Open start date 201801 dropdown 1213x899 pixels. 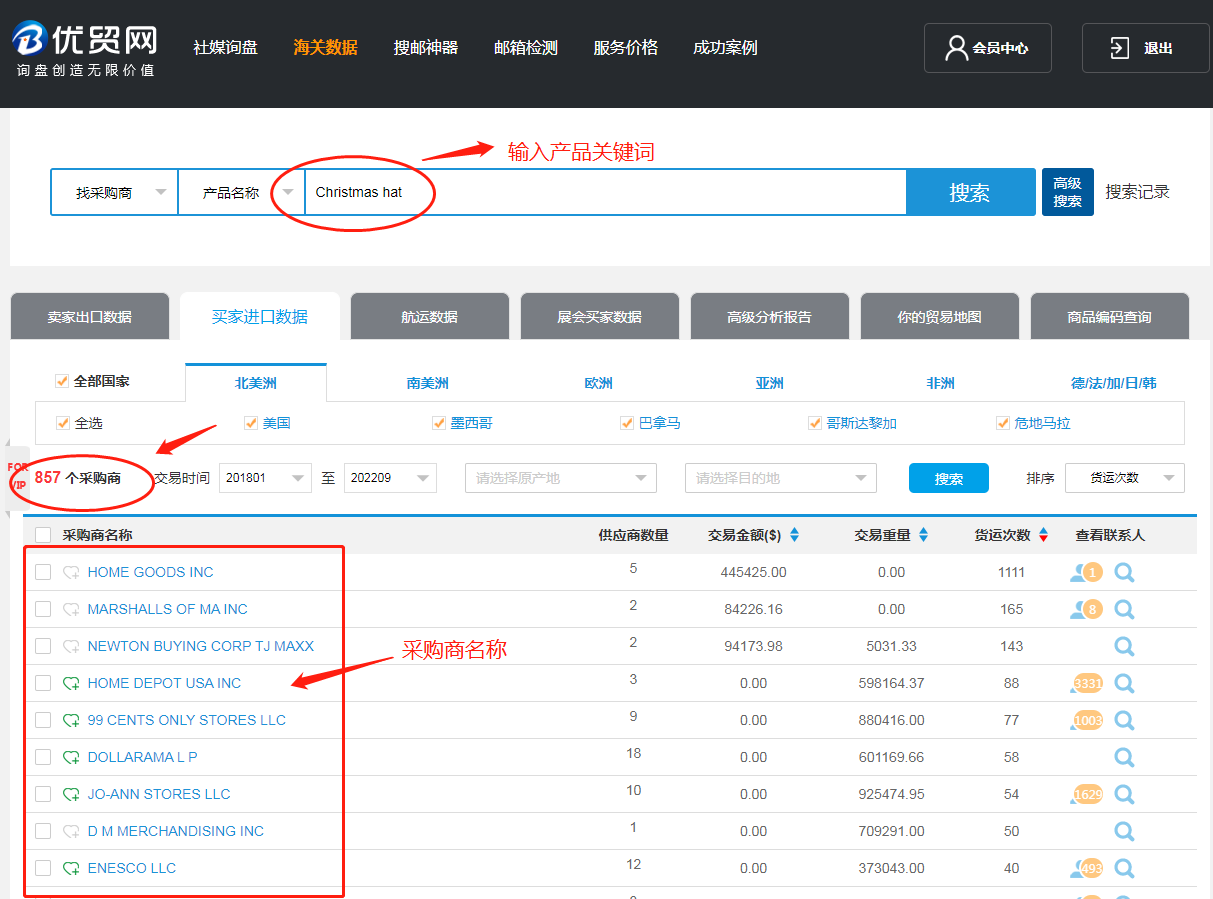click(x=265, y=478)
